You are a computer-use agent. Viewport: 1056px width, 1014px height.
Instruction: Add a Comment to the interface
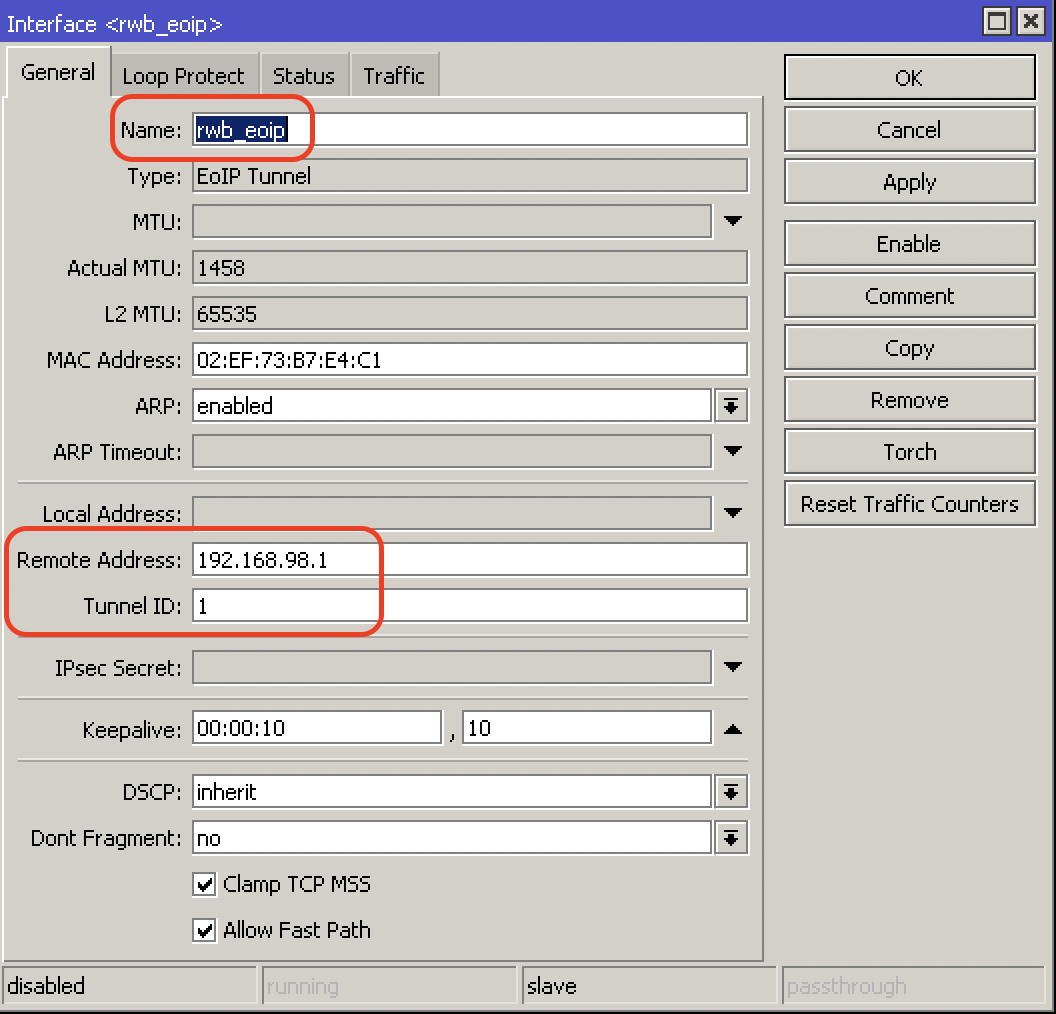[x=908, y=295]
